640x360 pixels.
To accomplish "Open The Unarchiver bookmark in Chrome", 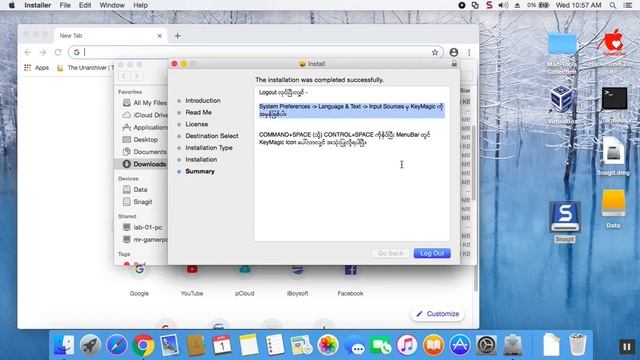I will coord(85,68).
